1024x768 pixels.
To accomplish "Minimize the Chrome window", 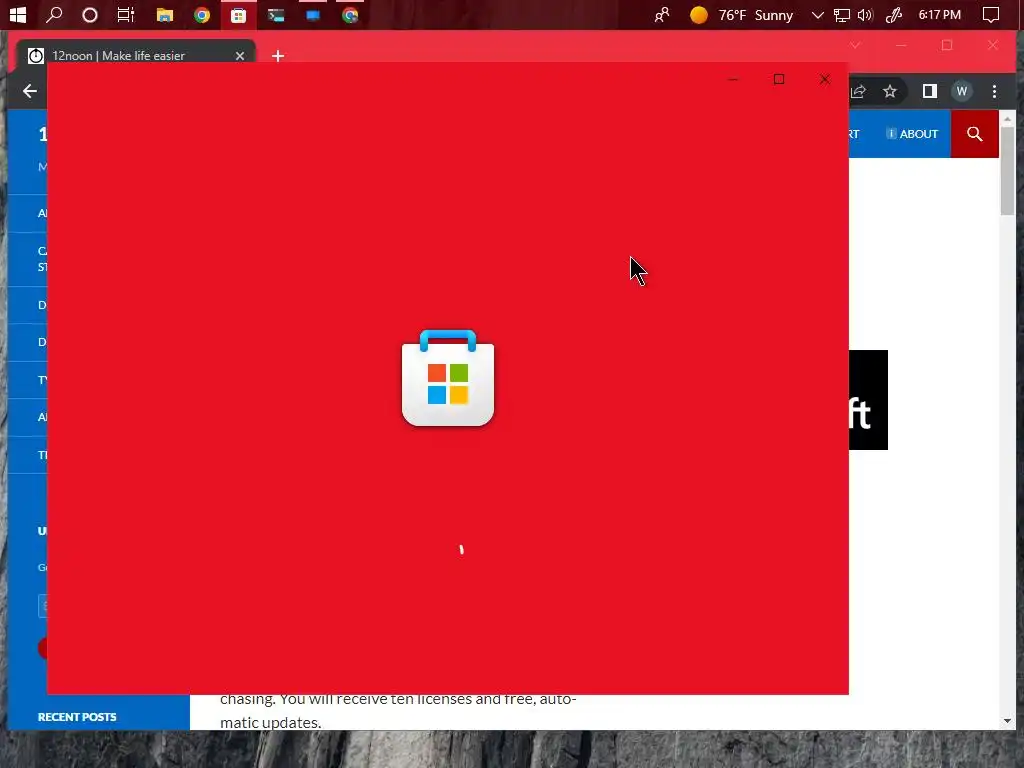I will point(901,45).
